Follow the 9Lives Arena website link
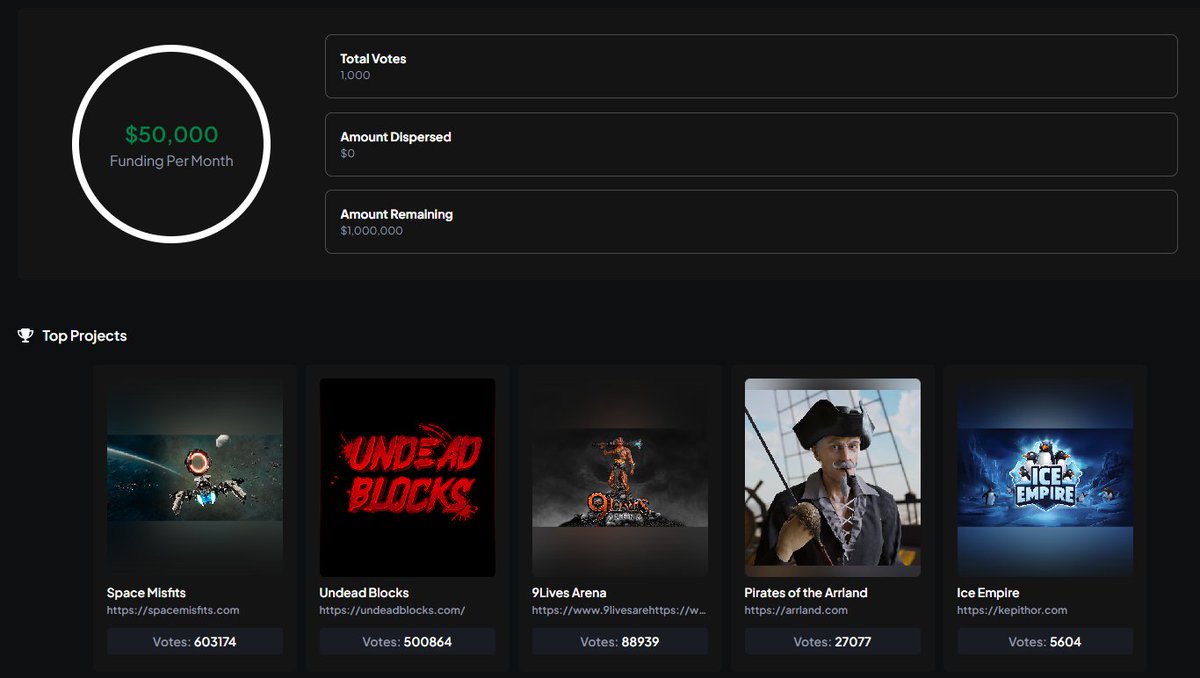This screenshot has height=678, width=1200. (x=620, y=610)
